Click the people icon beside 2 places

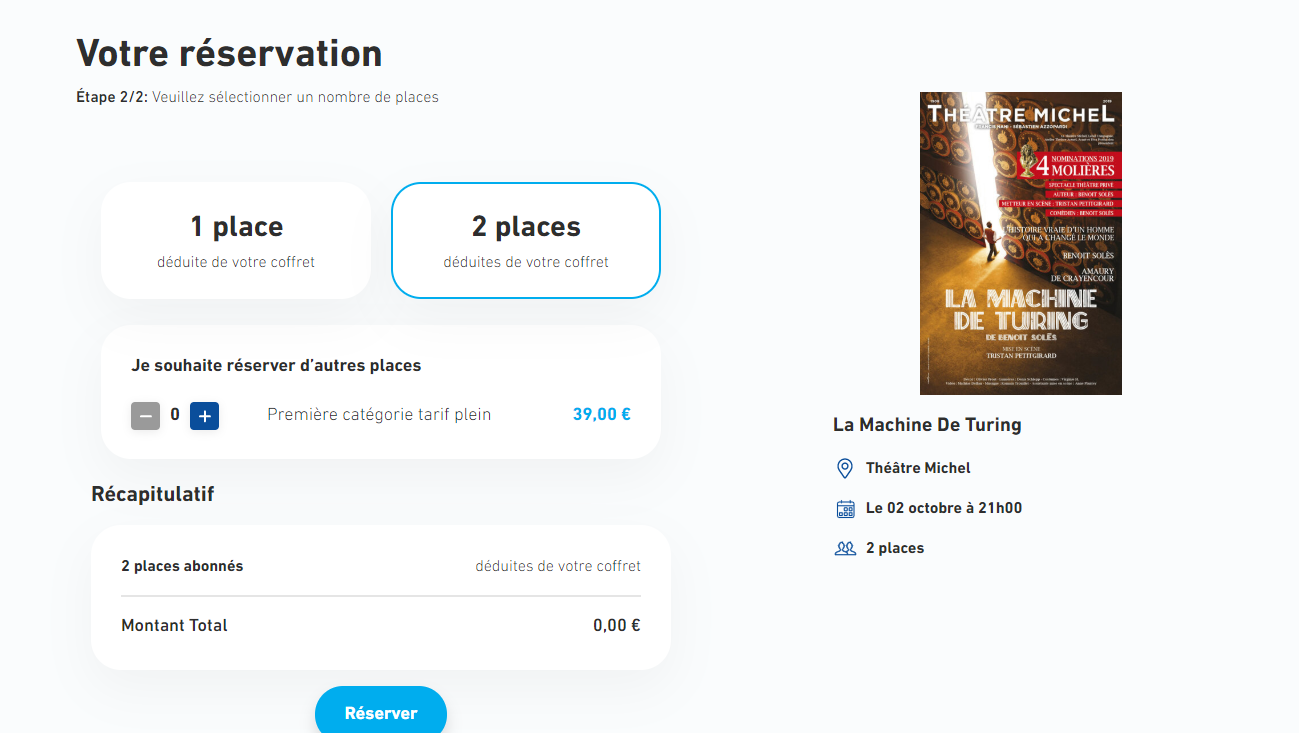click(x=845, y=548)
